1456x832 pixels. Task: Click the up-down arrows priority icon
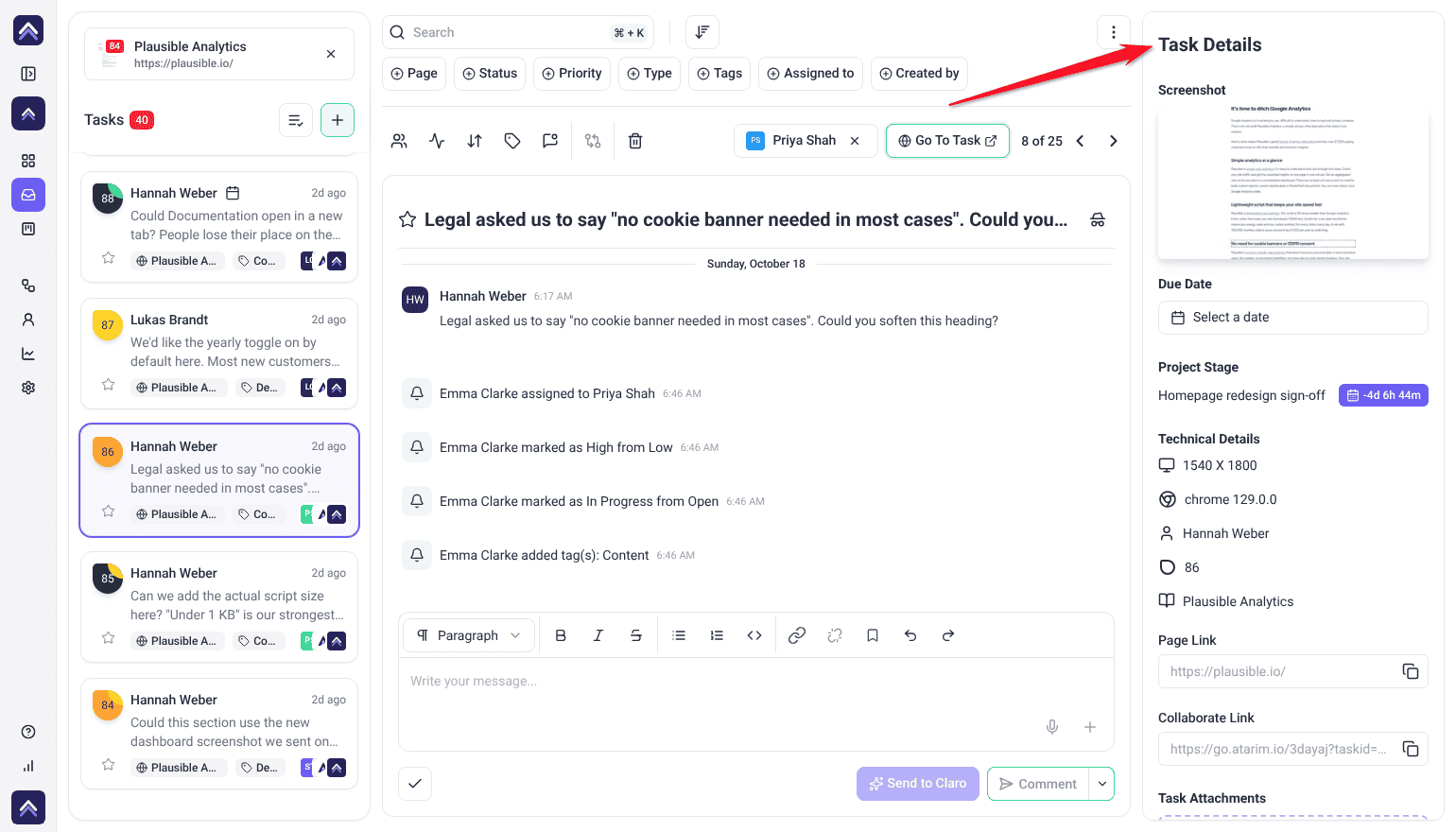(x=475, y=141)
